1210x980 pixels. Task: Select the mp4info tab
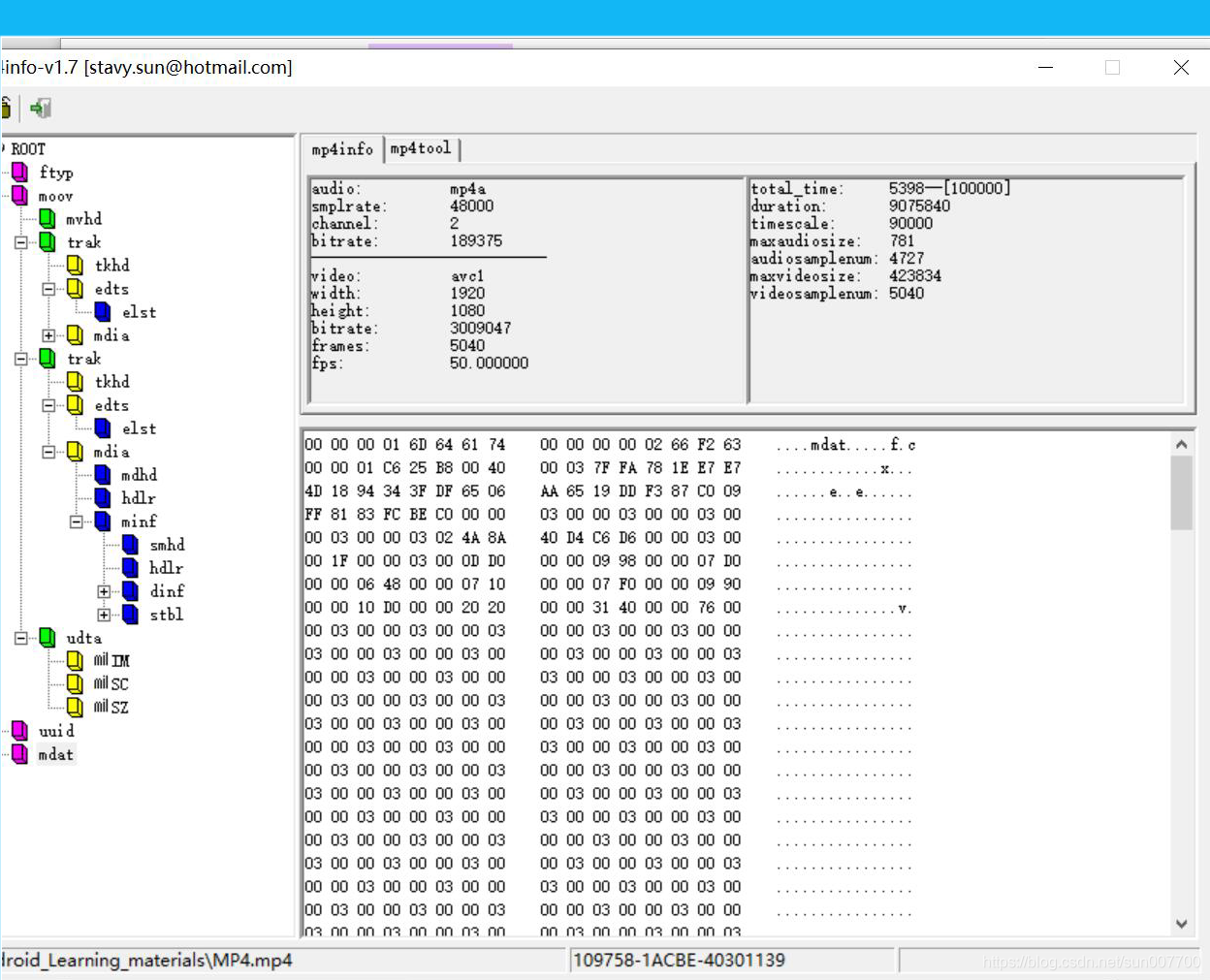(341, 149)
